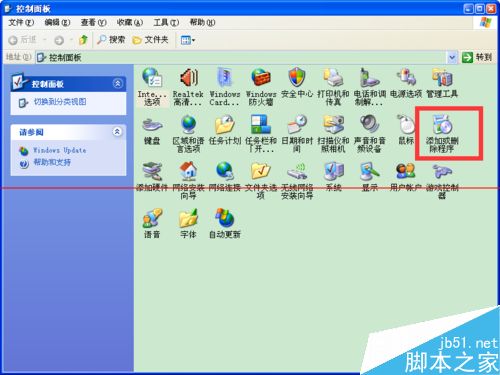Open the 收藏 menu

tap(130, 23)
